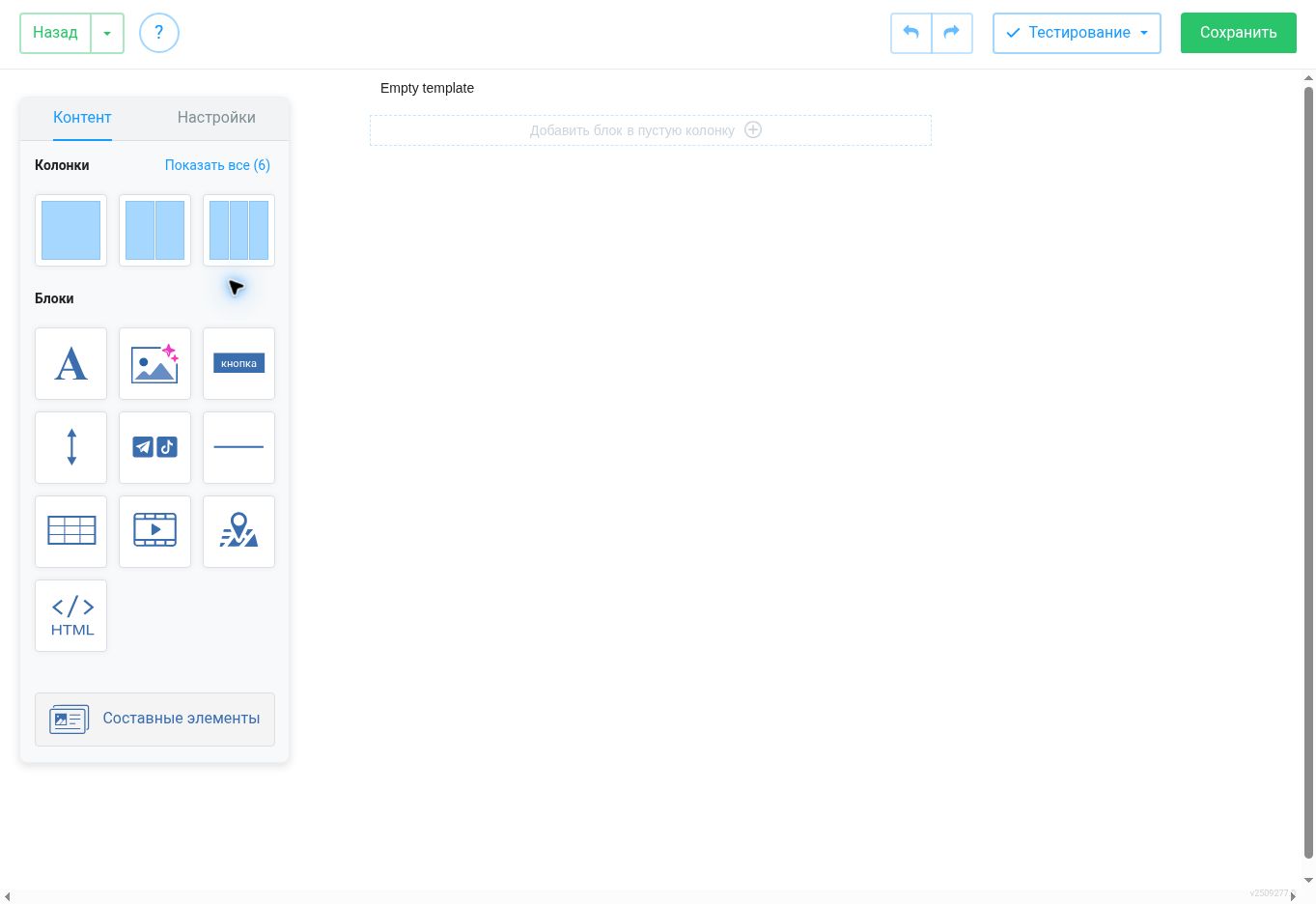Add an image block
Viewport: 1316px width, 904px height.
click(154, 363)
